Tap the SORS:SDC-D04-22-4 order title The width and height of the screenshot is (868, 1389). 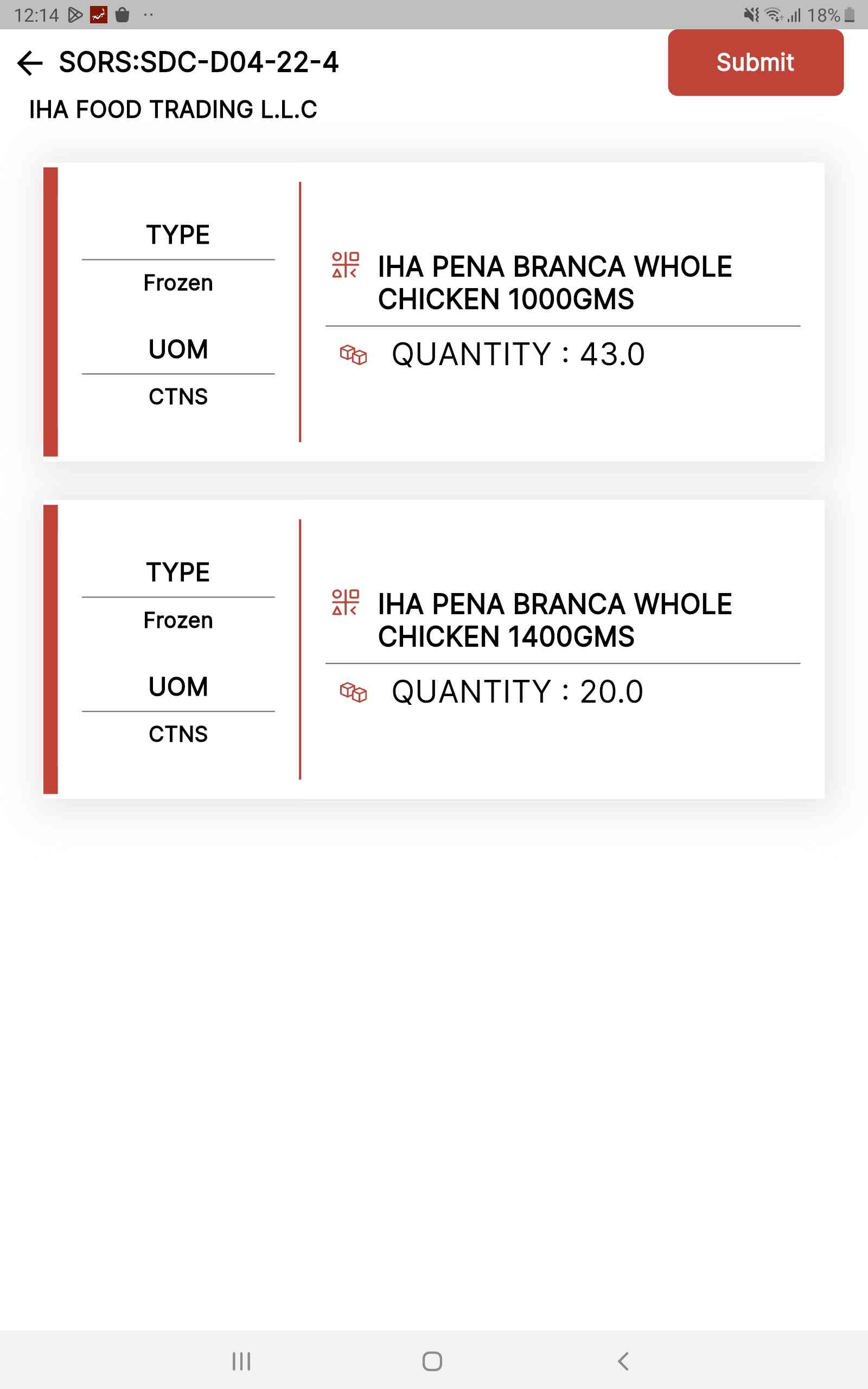pos(199,62)
